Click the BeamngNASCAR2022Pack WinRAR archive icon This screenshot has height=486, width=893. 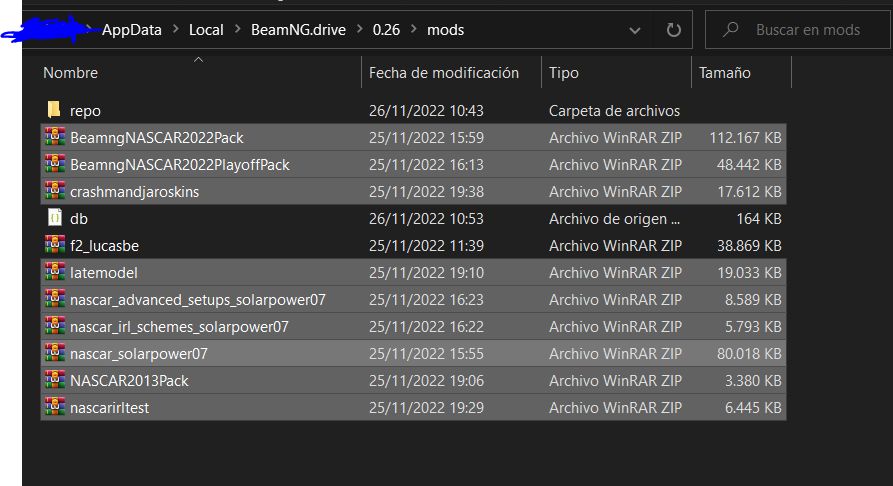[55, 137]
